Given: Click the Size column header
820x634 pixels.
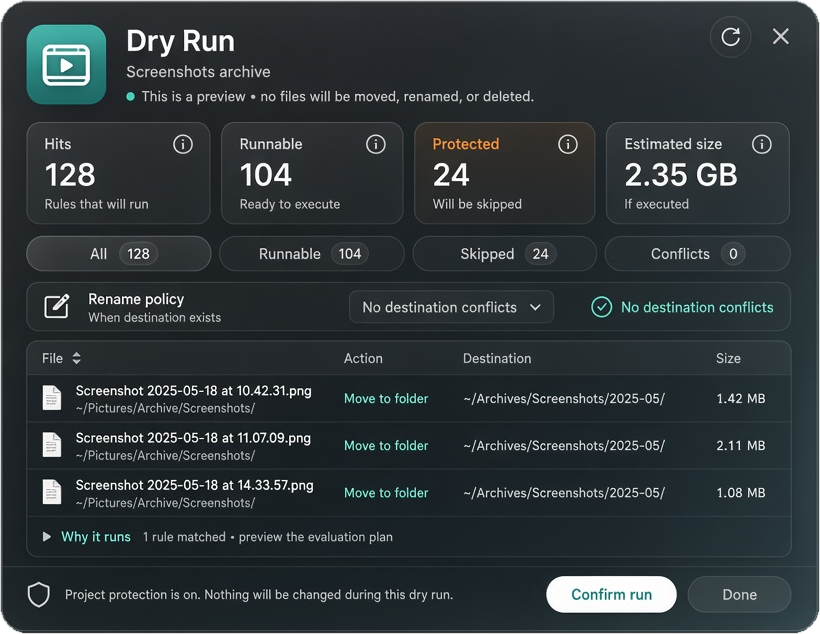Looking at the screenshot, I should (728, 358).
